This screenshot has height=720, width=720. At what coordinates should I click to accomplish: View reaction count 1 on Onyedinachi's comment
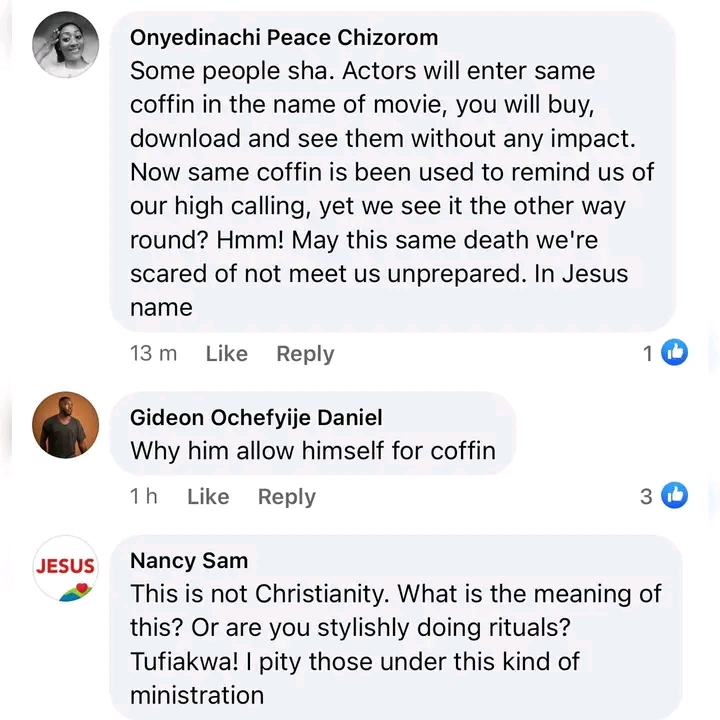pos(648,353)
